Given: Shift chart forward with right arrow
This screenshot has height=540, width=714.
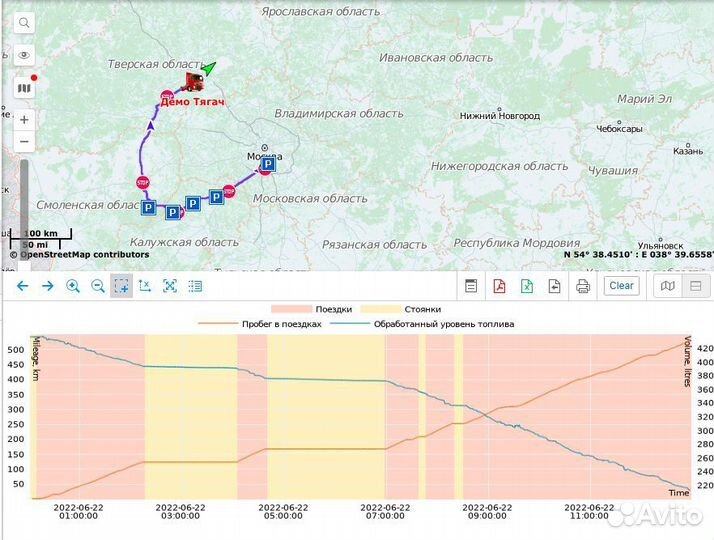Looking at the screenshot, I should tap(46, 286).
